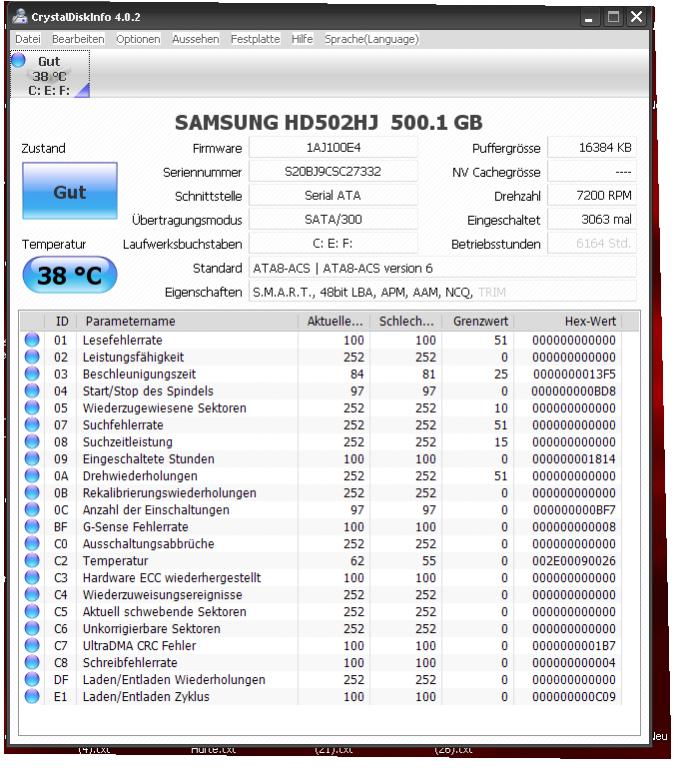Open the Optionen menu
This screenshot has height=769, width=681.
click(x=138, y=39)
